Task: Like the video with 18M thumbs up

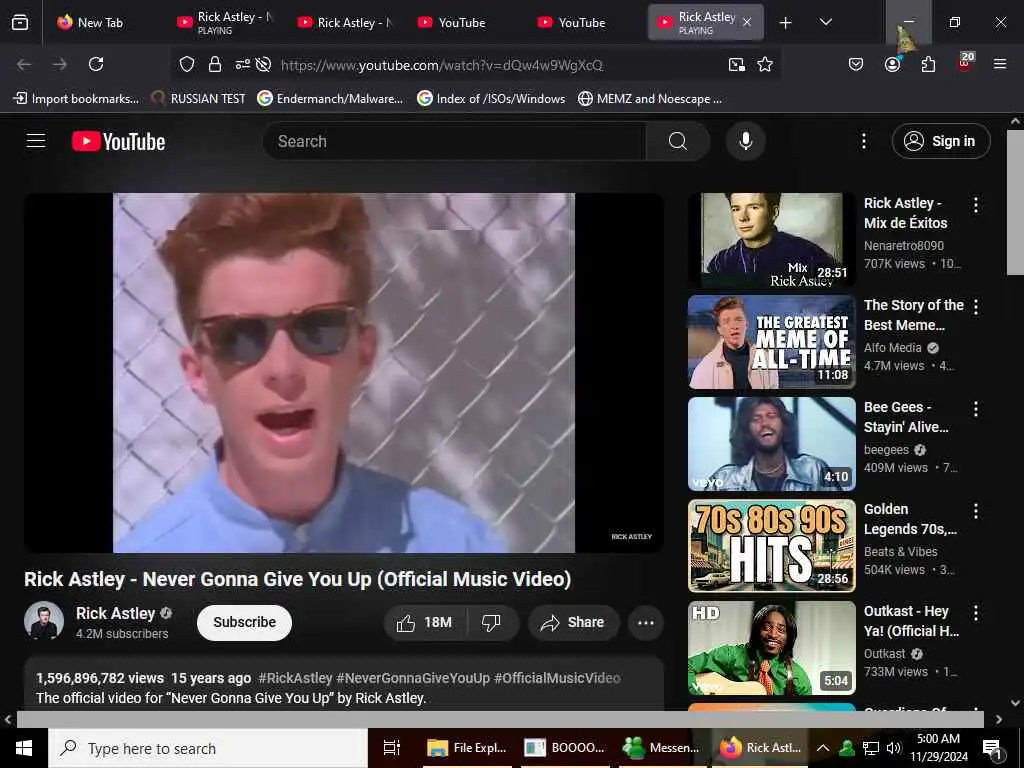Action: pyautogui.click(x=425, y=622)
